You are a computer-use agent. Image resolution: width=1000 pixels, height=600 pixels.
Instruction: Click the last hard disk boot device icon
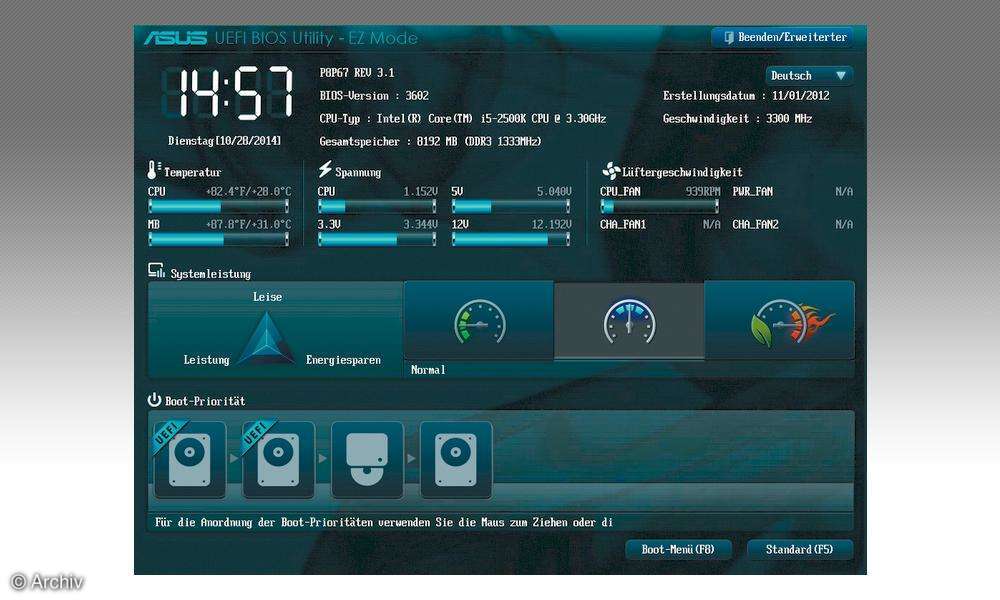(456, 460)
